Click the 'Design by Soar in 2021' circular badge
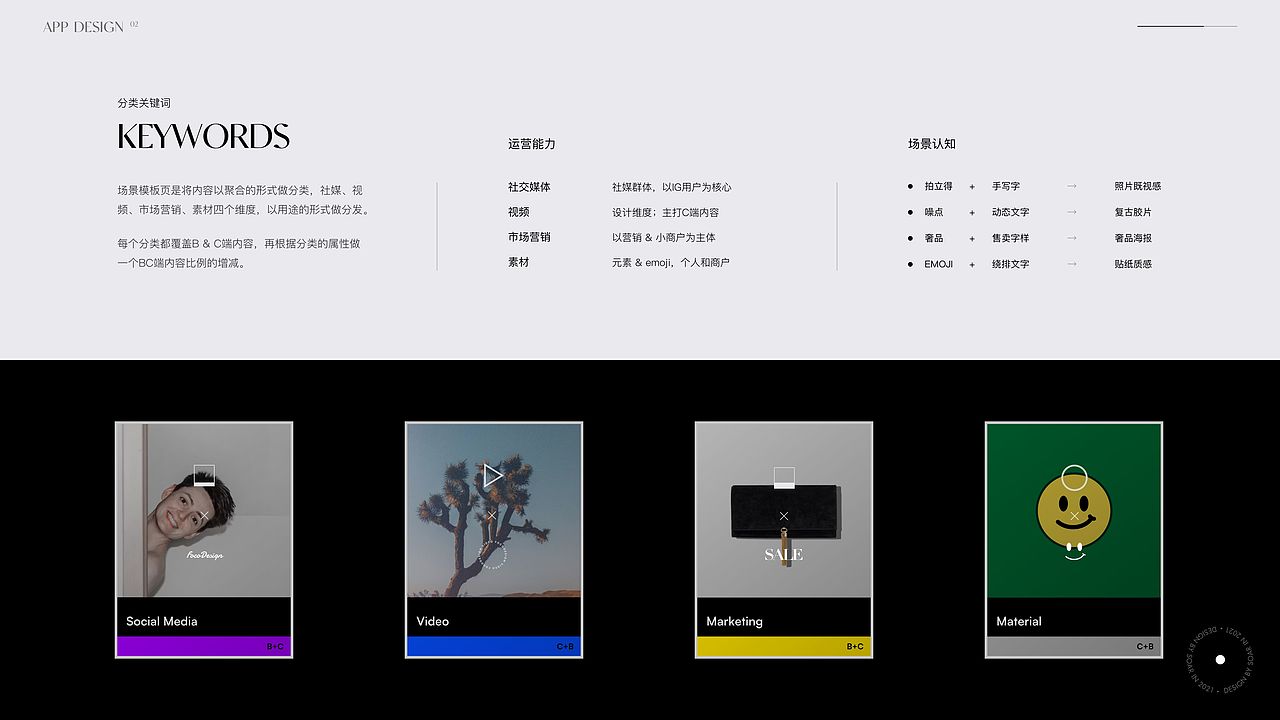The image size is (1280, 720). coord(1219,659)
